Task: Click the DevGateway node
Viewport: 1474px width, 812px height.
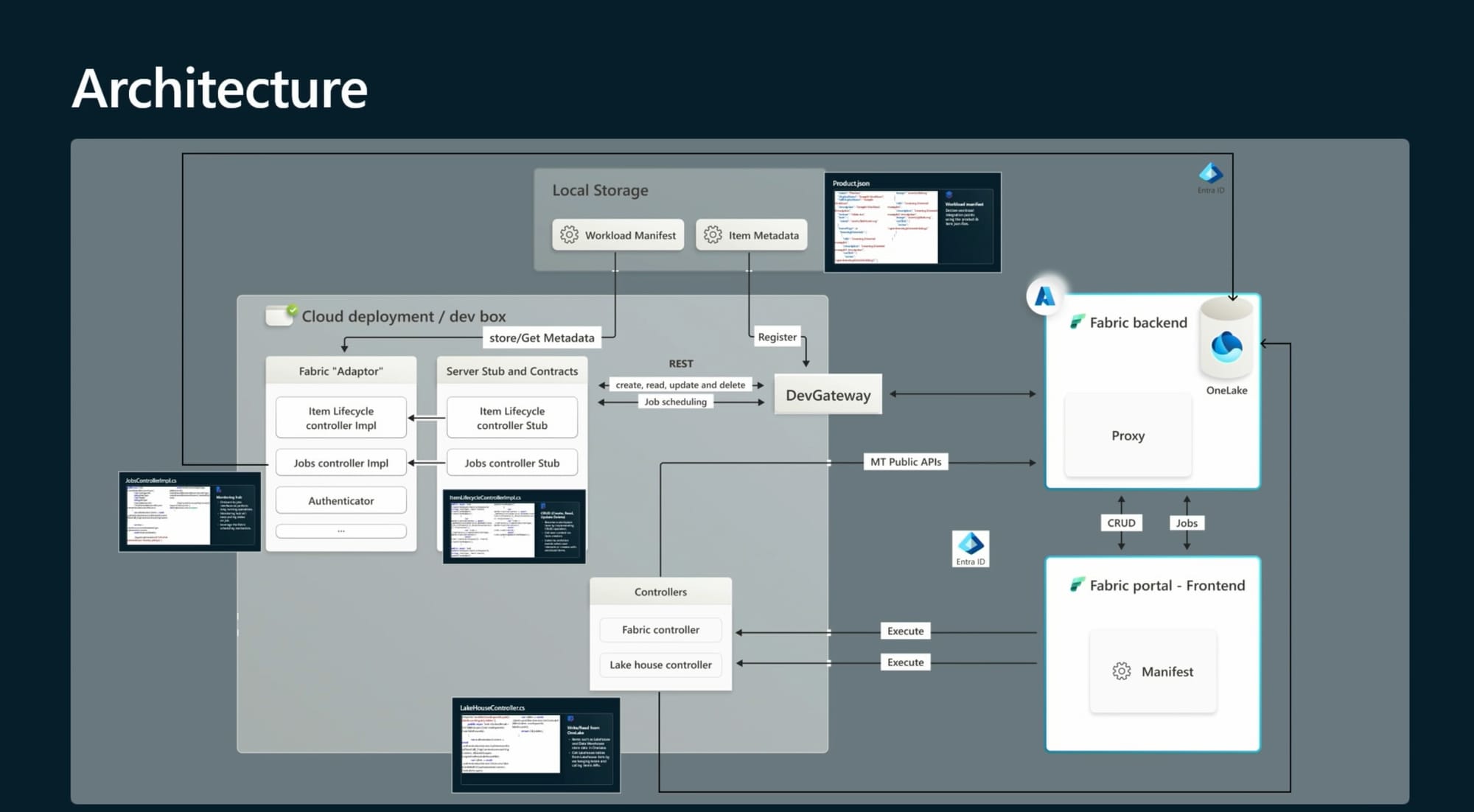Action: pyautogui.click(x=828, y=394)
